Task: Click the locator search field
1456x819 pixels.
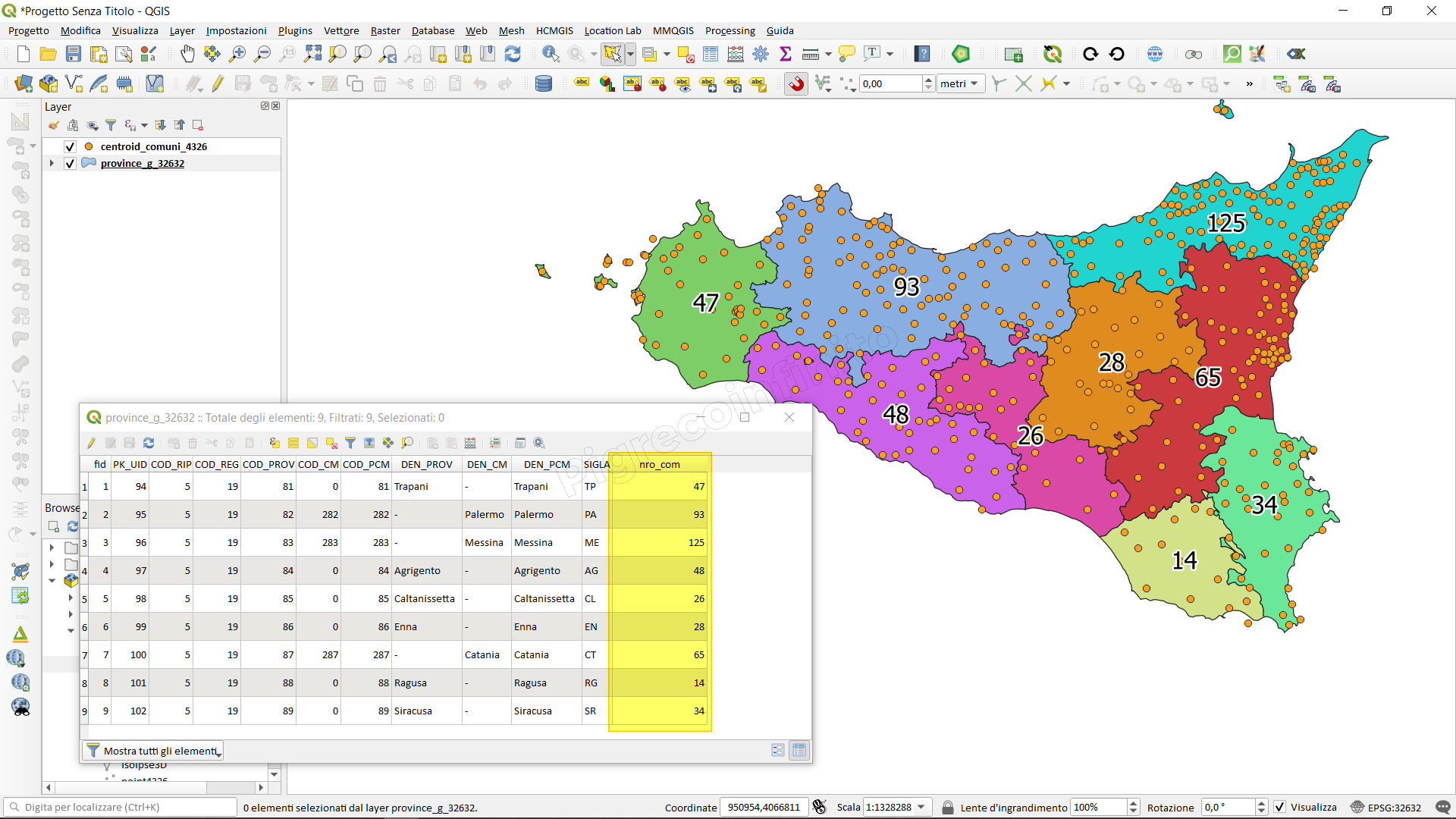Action: [121, 807]
